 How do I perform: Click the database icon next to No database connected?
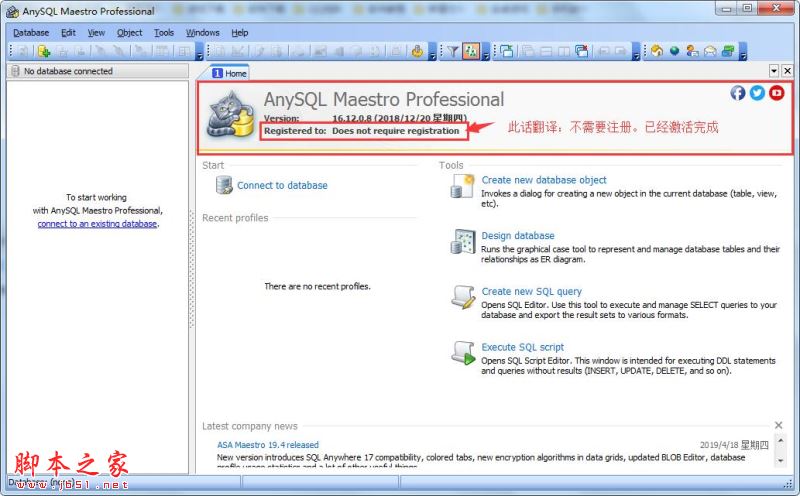[x=16, y=71]
